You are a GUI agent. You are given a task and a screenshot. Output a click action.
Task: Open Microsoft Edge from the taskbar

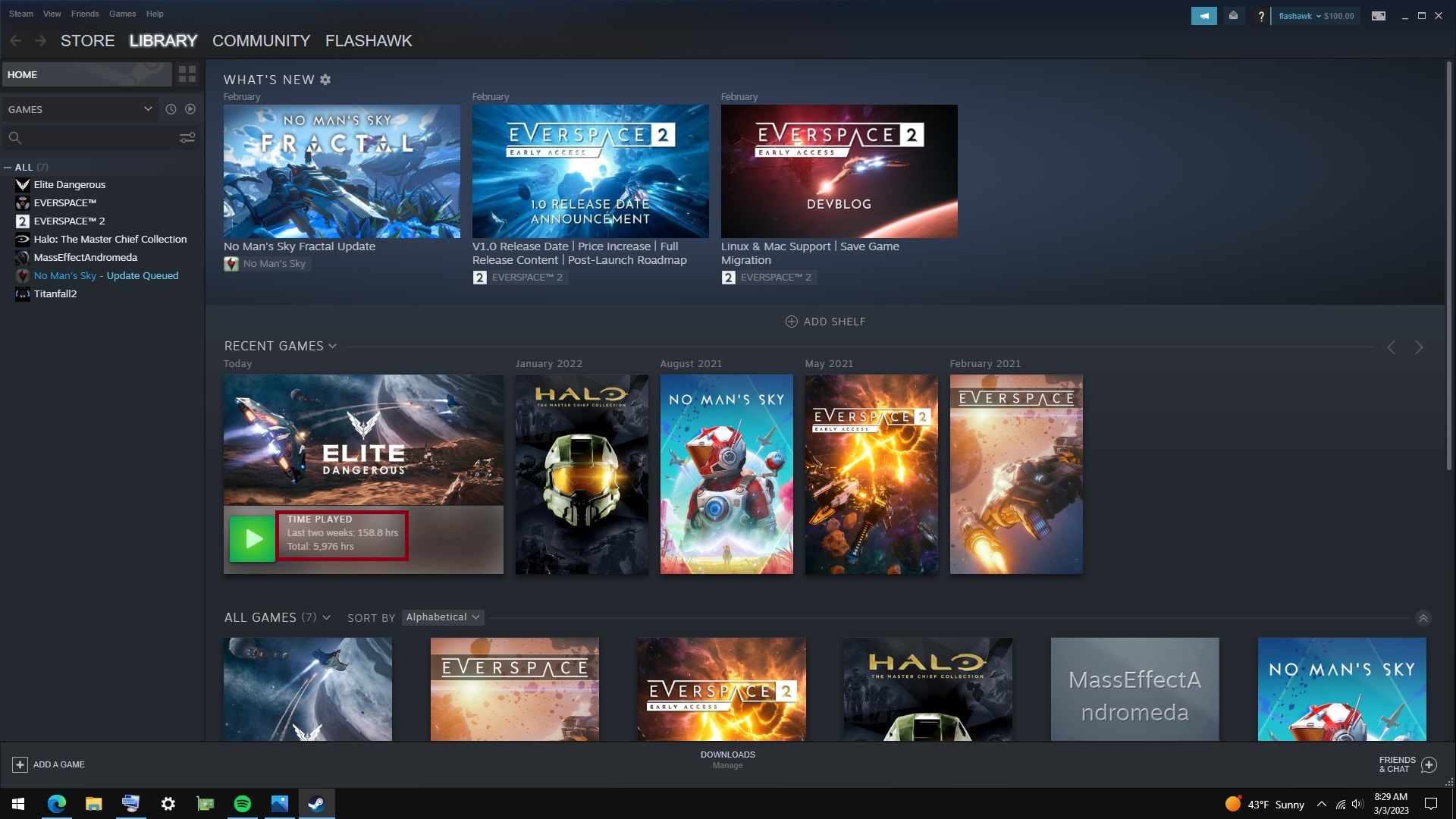point(56,804)
